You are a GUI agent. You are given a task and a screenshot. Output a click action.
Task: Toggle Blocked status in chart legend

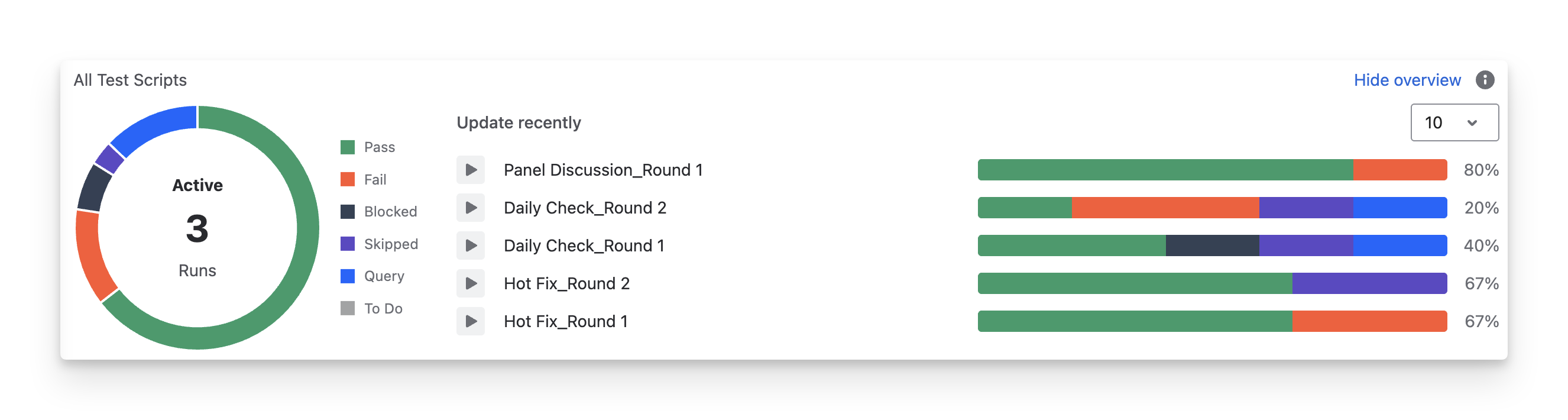tap(378, 212)
